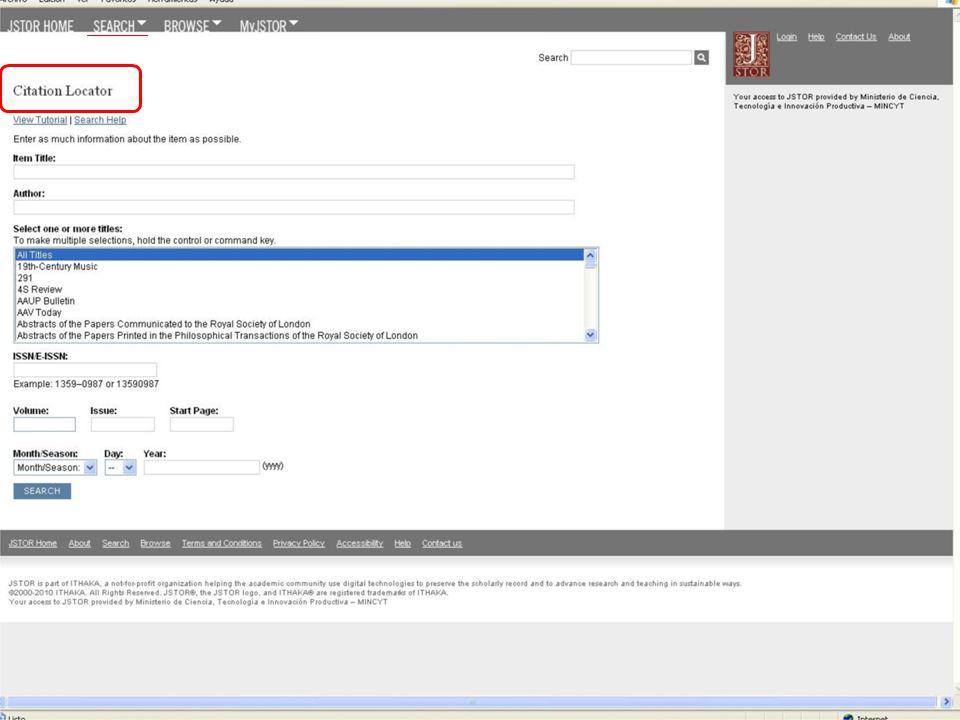Image resolution: width=960 pixels, height=720 pixels.
Task: Open JSTOR Home link in footer
Action: pos(33,544)
